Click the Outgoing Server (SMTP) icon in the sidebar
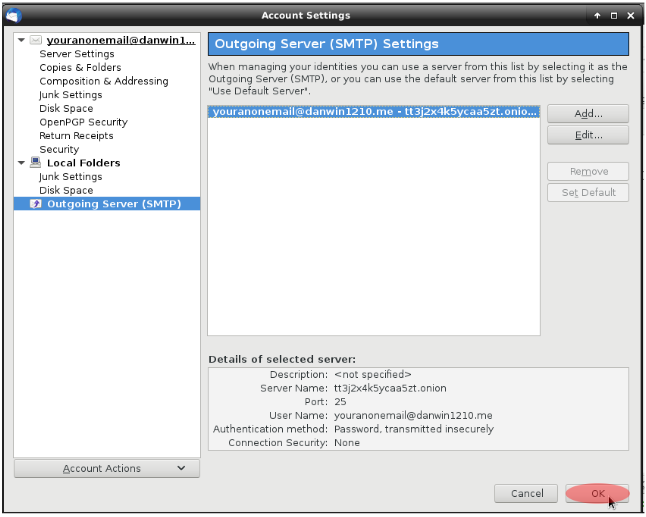Screen dimensions: 646x517 pos(35,204)
